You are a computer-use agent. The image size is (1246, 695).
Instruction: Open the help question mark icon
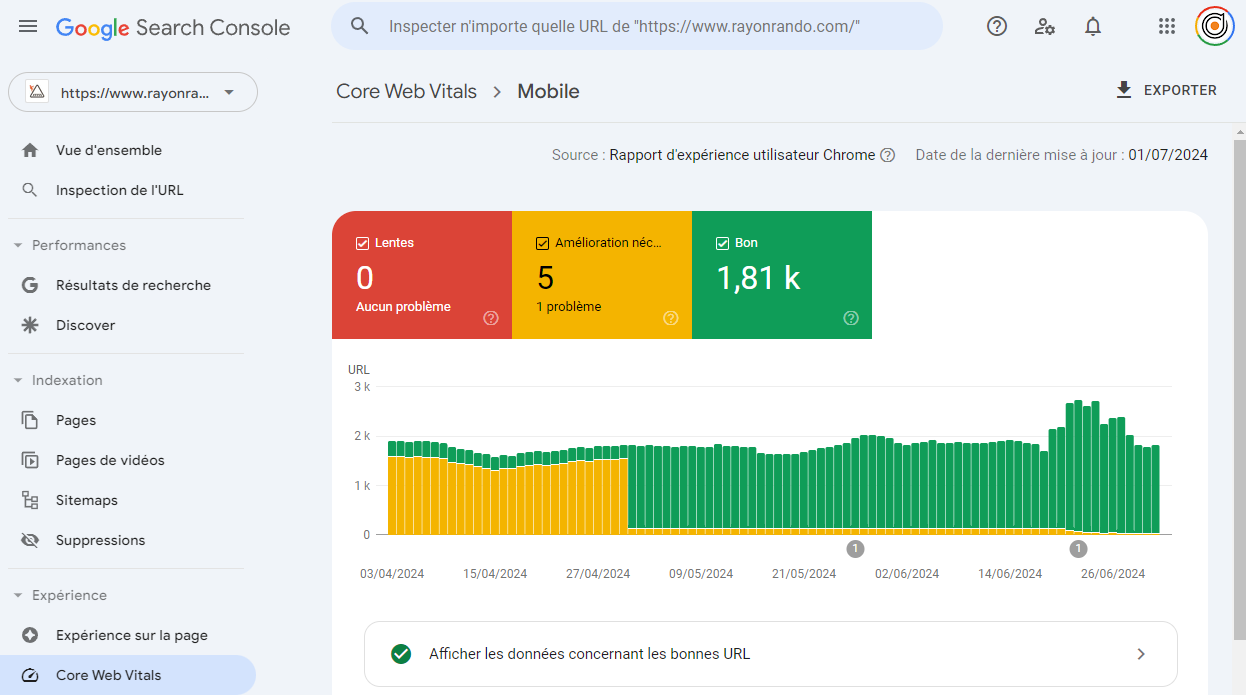[997, 26]
